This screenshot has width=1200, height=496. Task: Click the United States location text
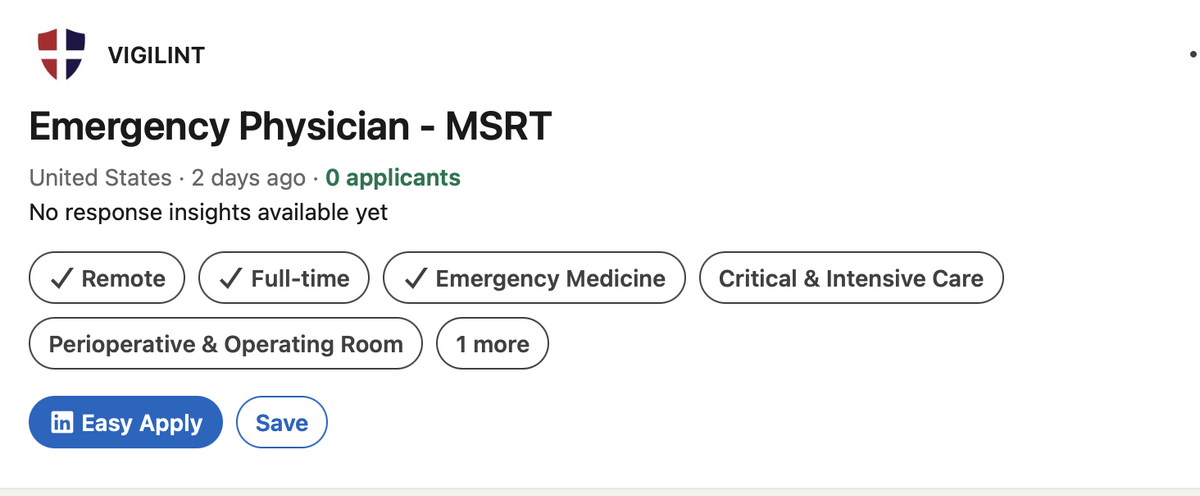(x=100, y=178)
